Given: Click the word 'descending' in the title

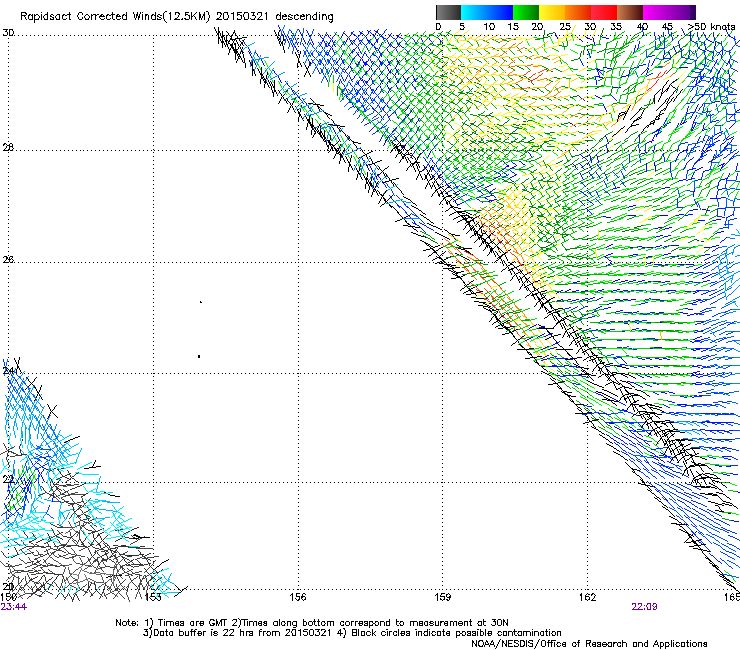Looking at the screenshot, I should point(304,17).
